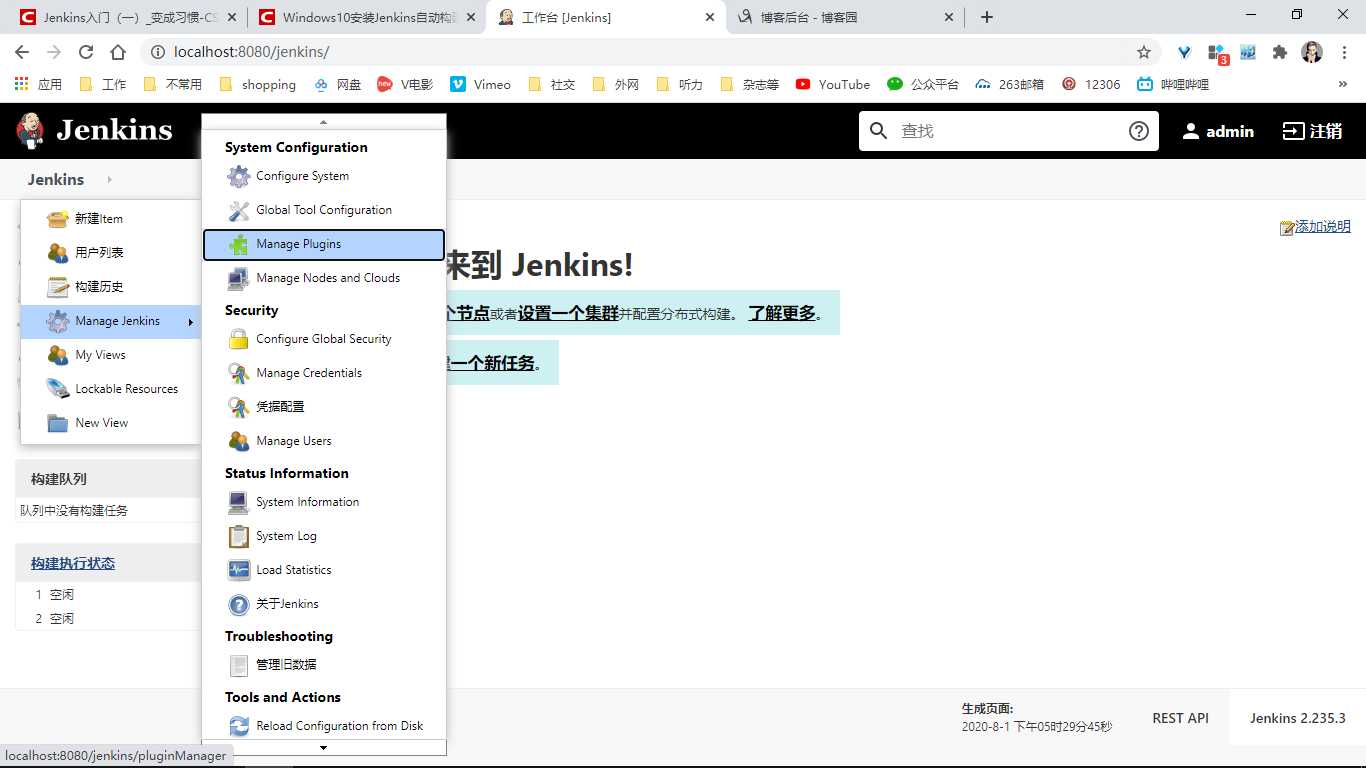Open Manage Nodes and Clouds entry
The width and height of the screenshot is (1366, 768).
pyautogui.click(x=324, y=278)
